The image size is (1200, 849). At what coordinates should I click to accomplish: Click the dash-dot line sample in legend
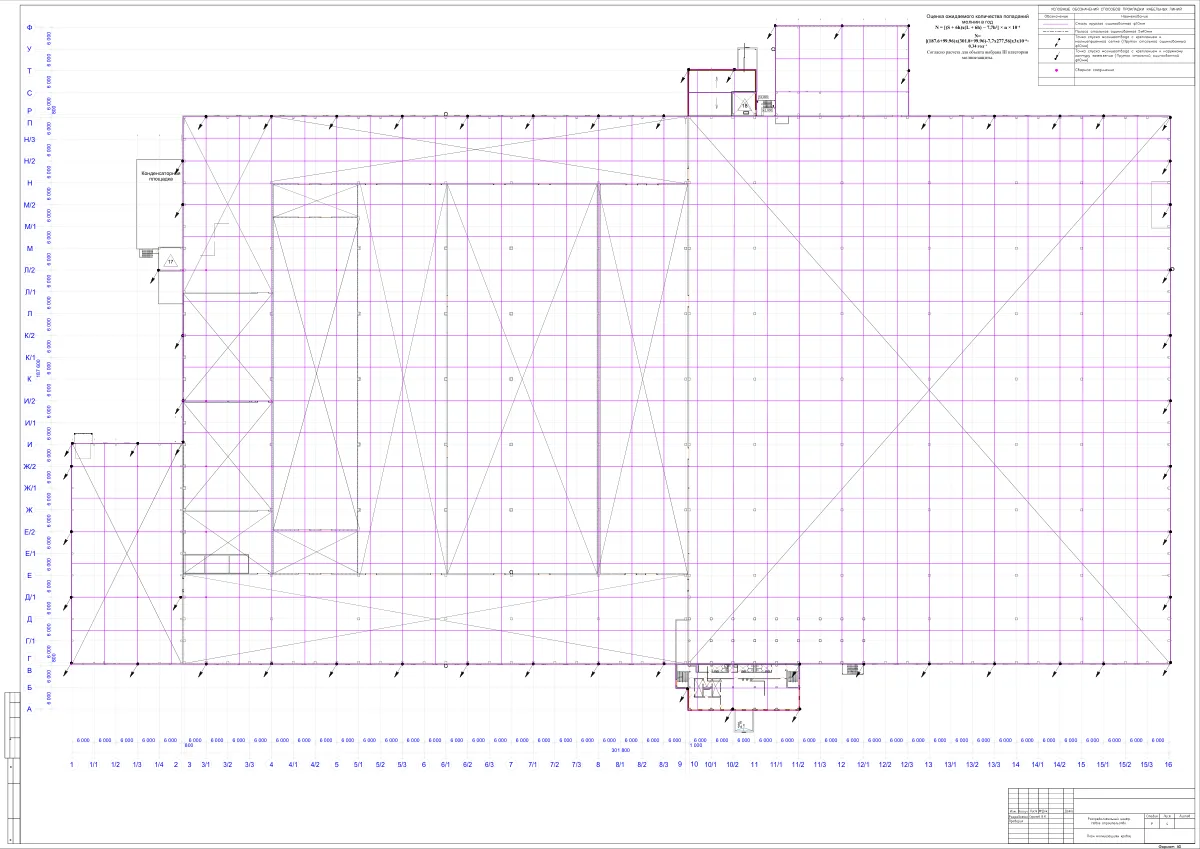1056,30
